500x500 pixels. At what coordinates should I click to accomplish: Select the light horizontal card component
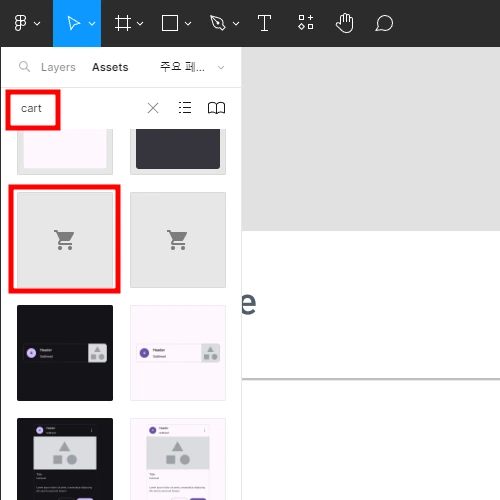tap(178, 353)
